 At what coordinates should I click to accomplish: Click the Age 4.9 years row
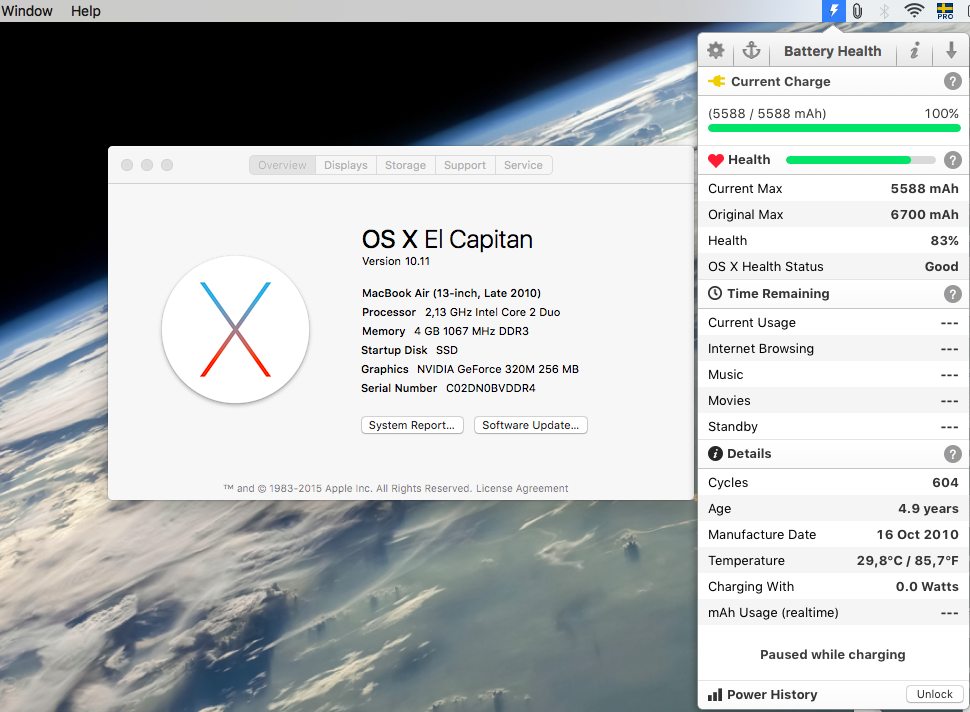click(833, 508)
